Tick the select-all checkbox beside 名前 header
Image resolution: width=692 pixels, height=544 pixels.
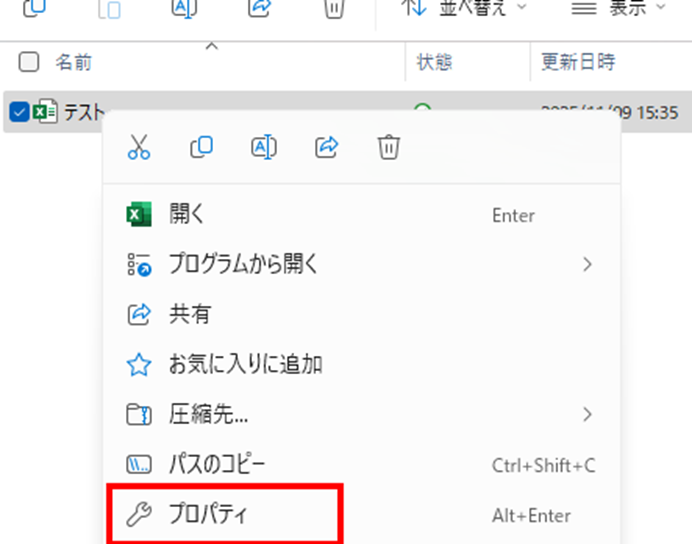pyautogui.click(x=29, y=63)
